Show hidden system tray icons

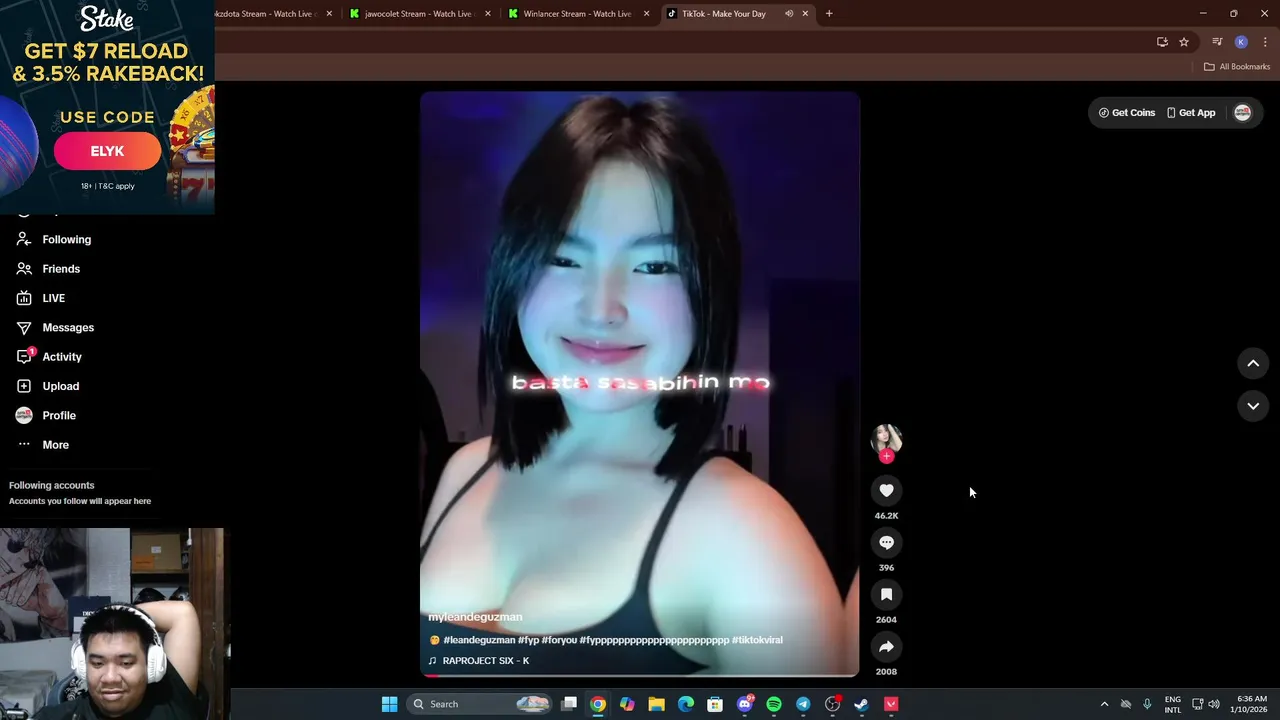(1104, 704)
